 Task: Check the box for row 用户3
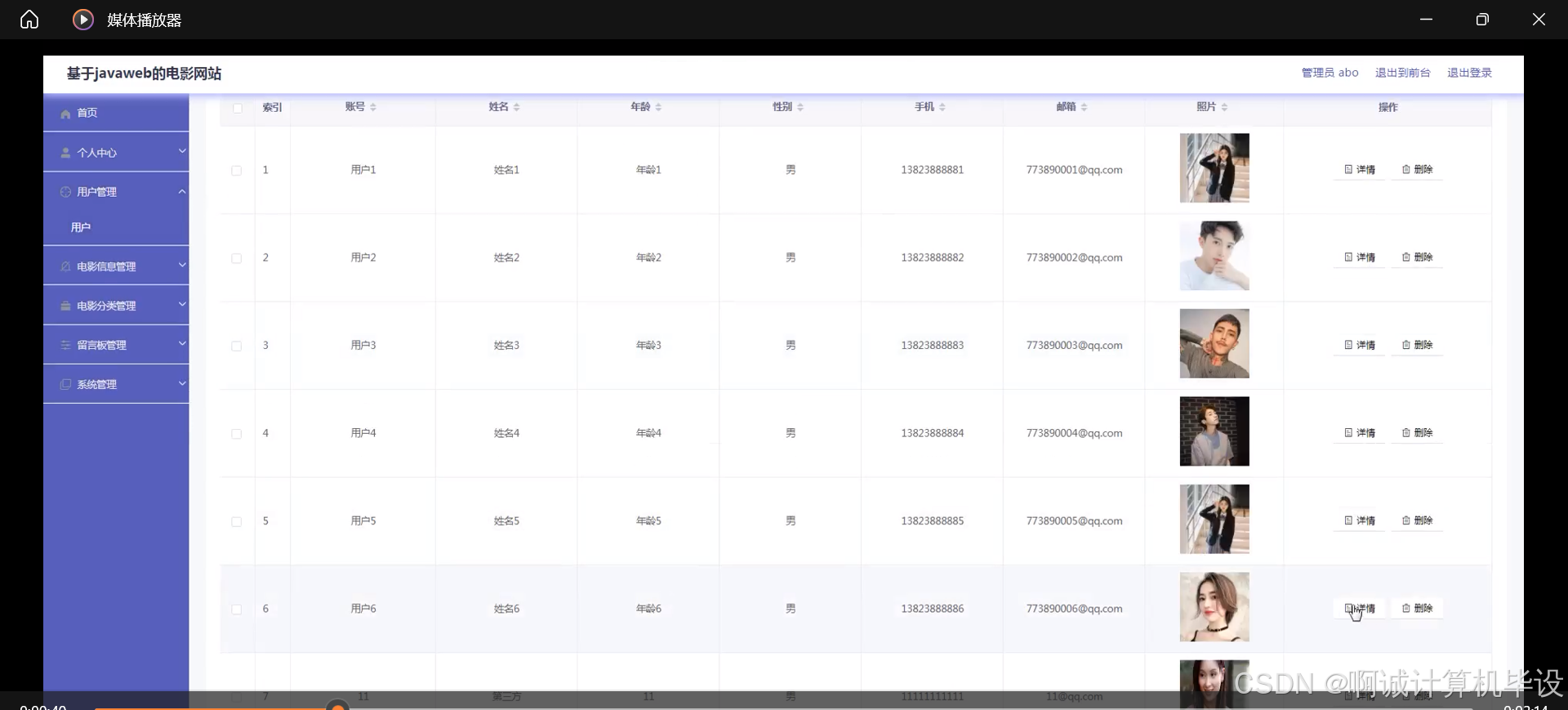tap(237, 346)
